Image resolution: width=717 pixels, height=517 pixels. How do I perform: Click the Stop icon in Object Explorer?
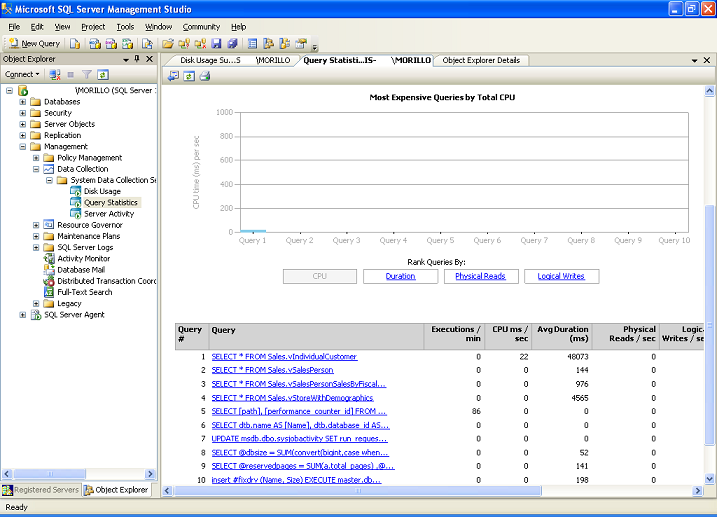[x=70, y=75]
